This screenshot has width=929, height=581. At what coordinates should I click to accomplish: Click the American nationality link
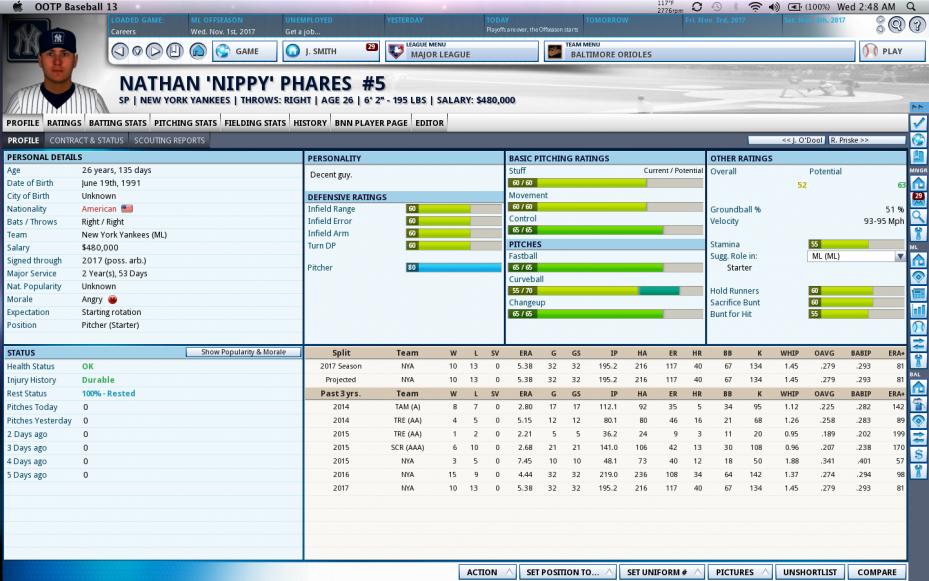tap(99, 209)
